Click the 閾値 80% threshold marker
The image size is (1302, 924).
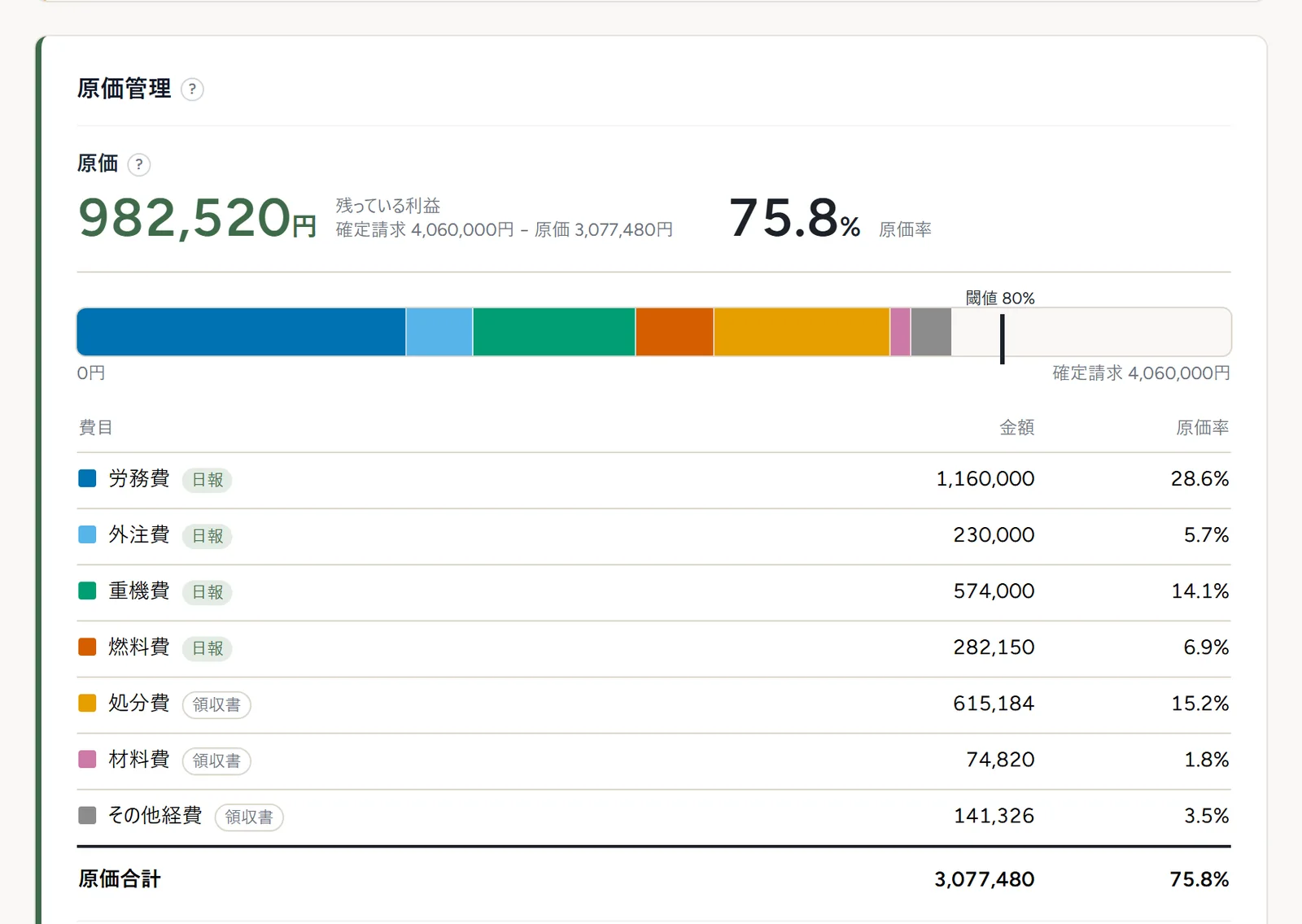(x=1002, y=339)
